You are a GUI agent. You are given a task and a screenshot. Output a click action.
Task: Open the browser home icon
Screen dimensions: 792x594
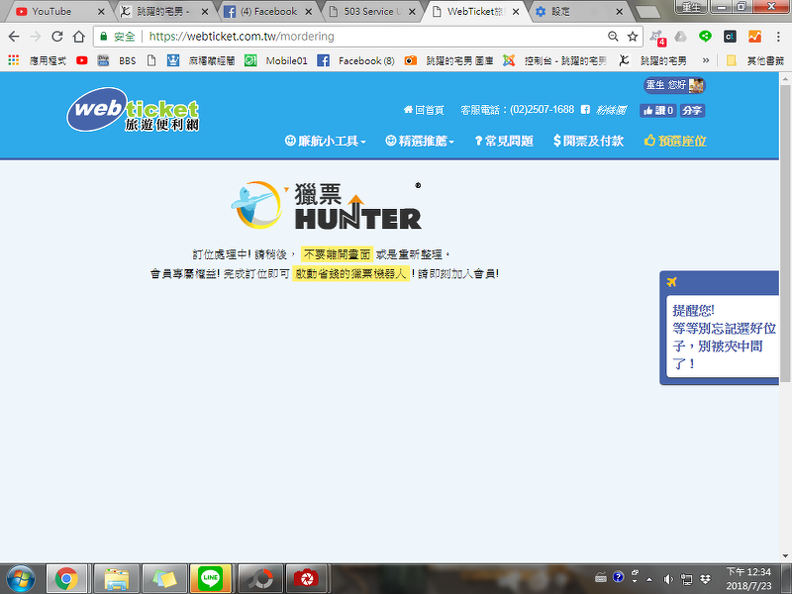click(79, 36)
